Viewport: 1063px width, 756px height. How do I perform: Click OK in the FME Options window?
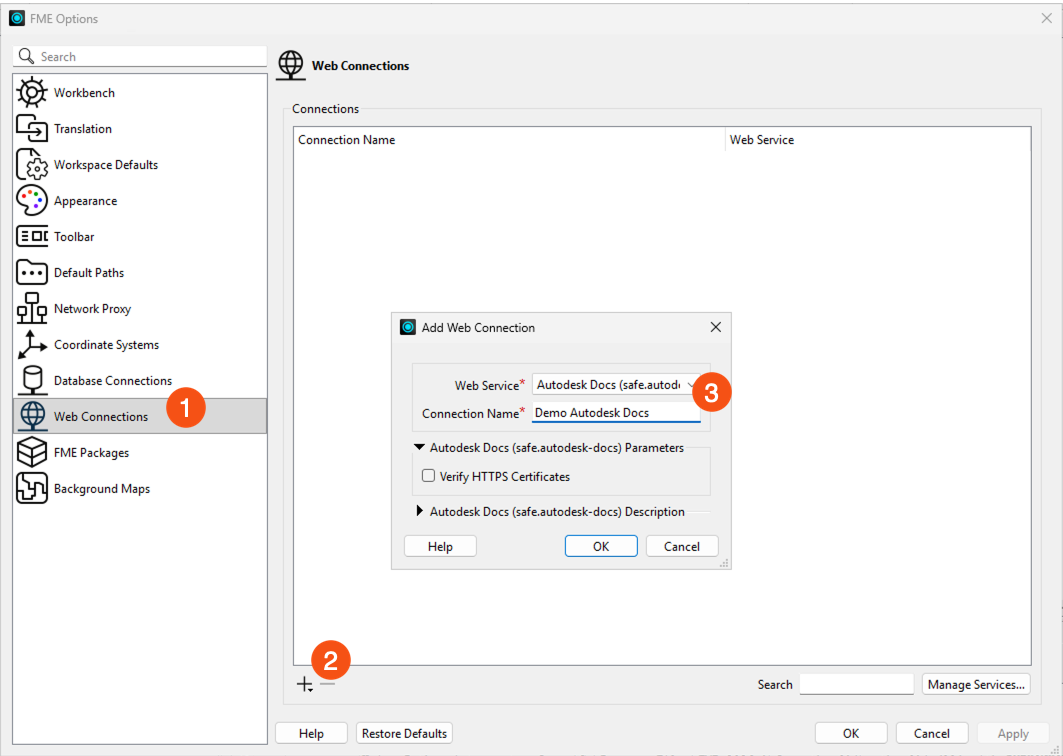coord(851,733)
